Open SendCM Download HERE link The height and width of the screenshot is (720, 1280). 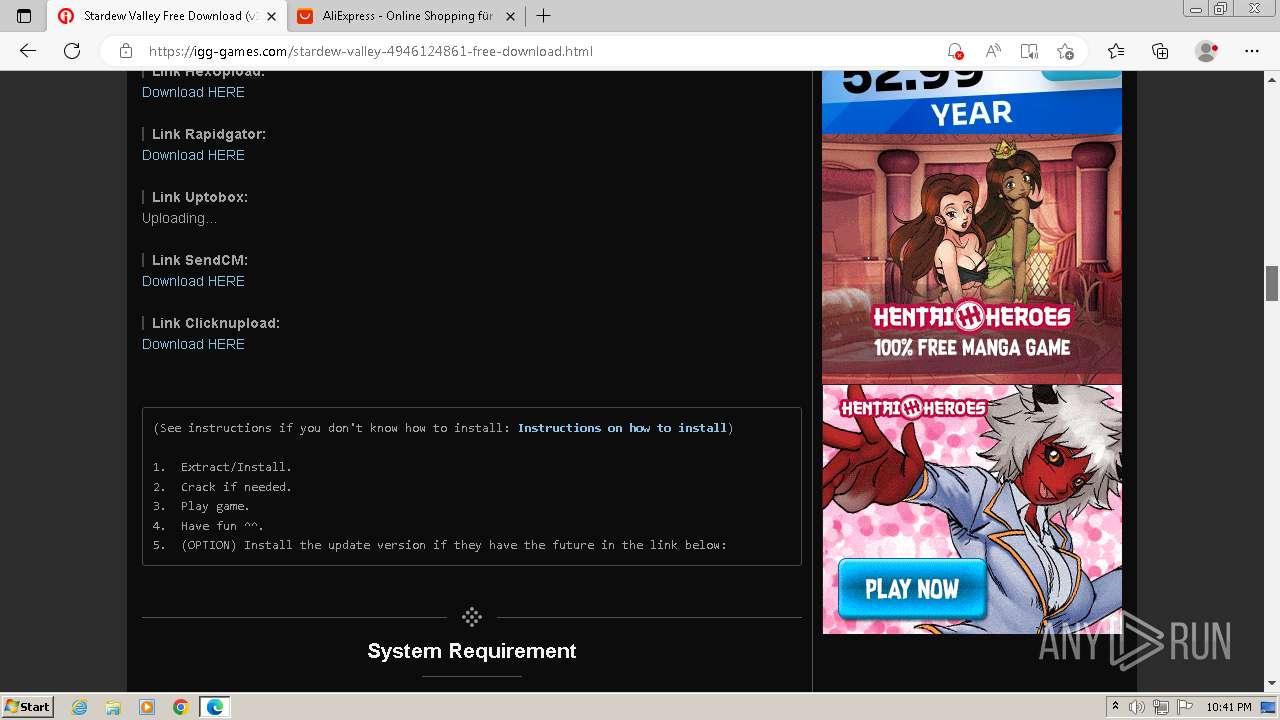[193, 281]
